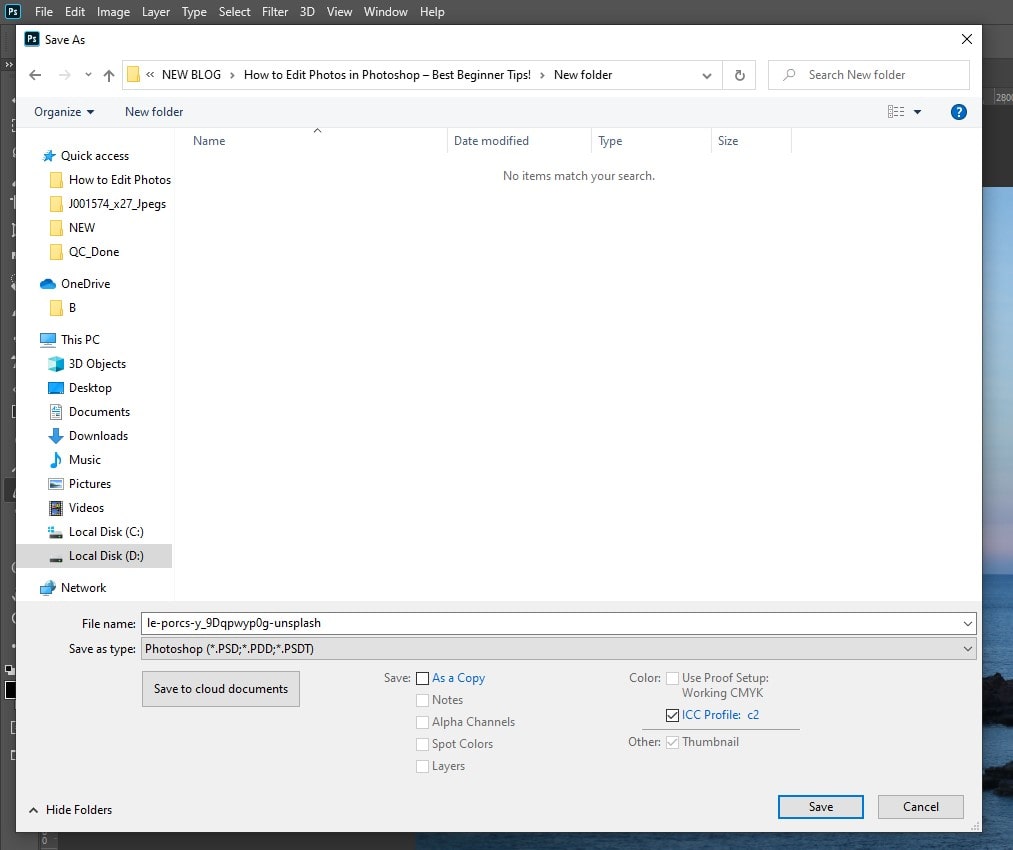Click the change view layout icon
1013x850 pixels.
[896, 112]
